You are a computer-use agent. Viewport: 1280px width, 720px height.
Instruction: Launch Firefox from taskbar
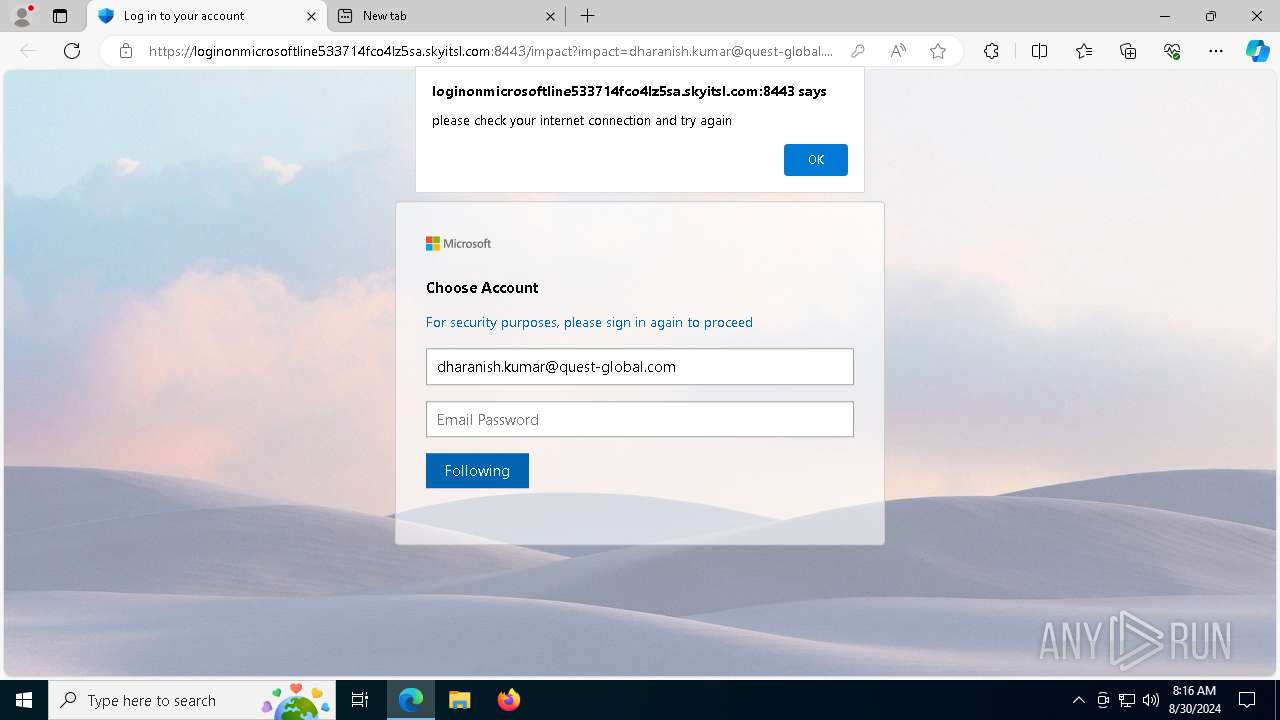(x=508, y=700)
